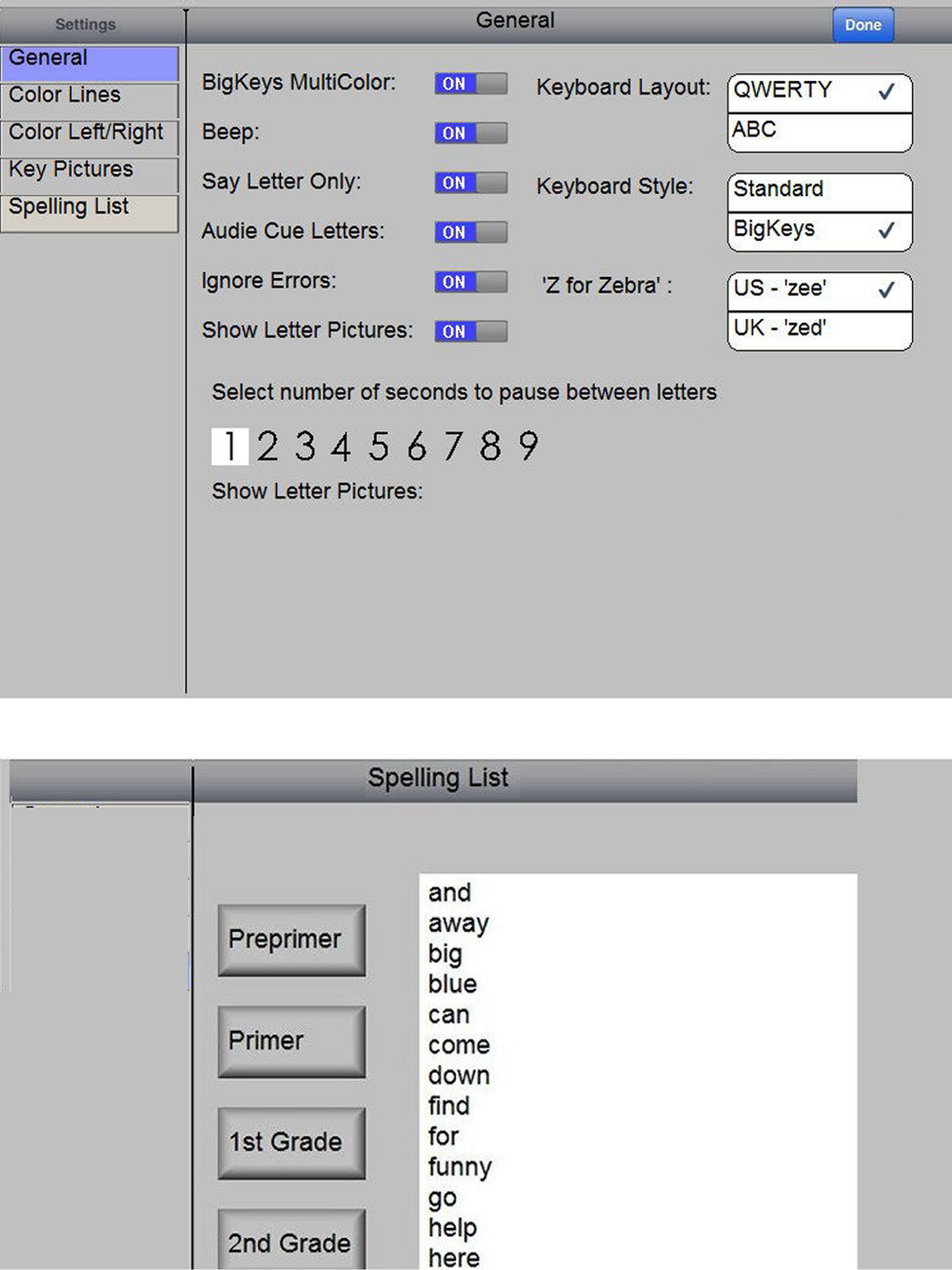Screen dimensions: 952x1270
Task: Toggle the Audie Cue Letters switch
Action: point(471,232)
